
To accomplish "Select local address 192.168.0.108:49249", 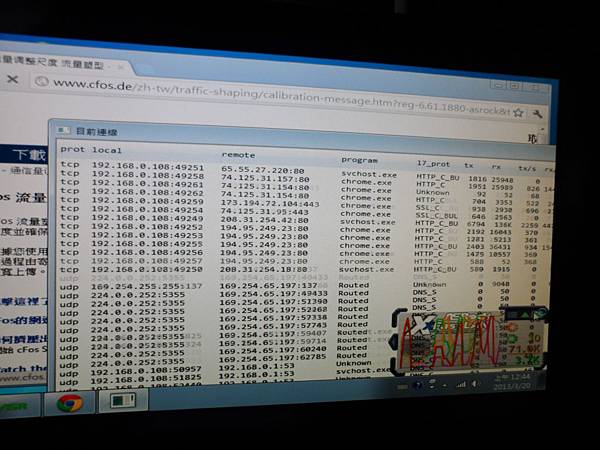I will click(x=147, y=218).
